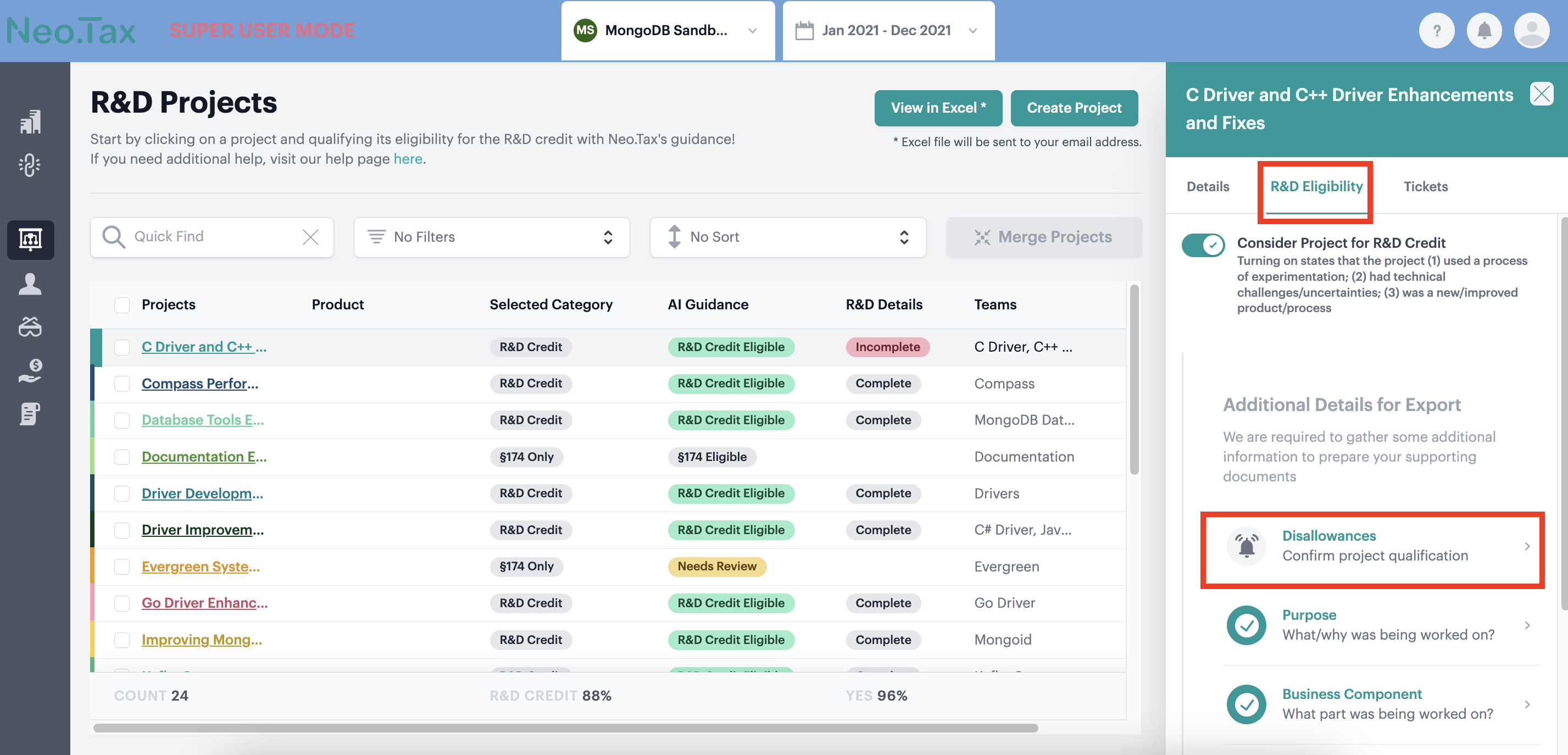Open the person icon in sidebar
The image size is (1568, 755).
pyautogui.click(x=30, y=284)
